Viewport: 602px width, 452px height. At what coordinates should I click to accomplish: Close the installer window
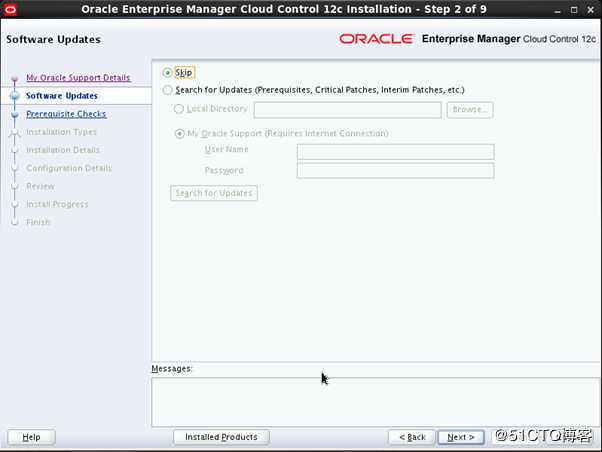pyautogui.click(x=590, y=10)
